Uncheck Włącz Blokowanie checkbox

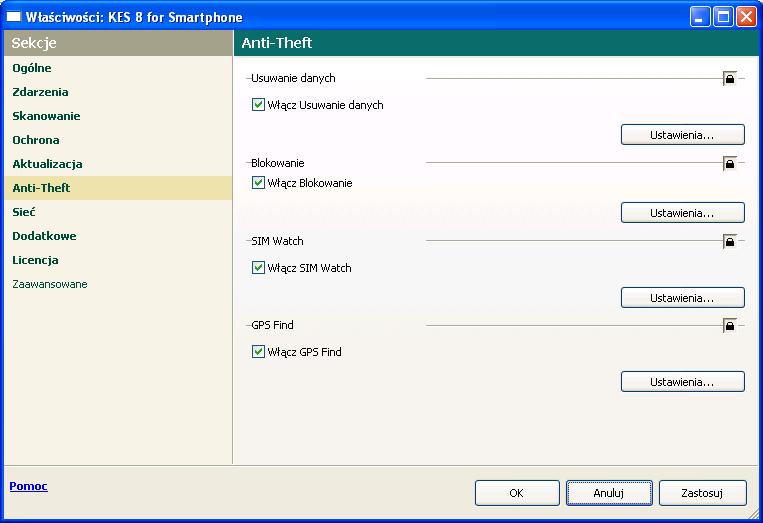[x=258, y=183]
